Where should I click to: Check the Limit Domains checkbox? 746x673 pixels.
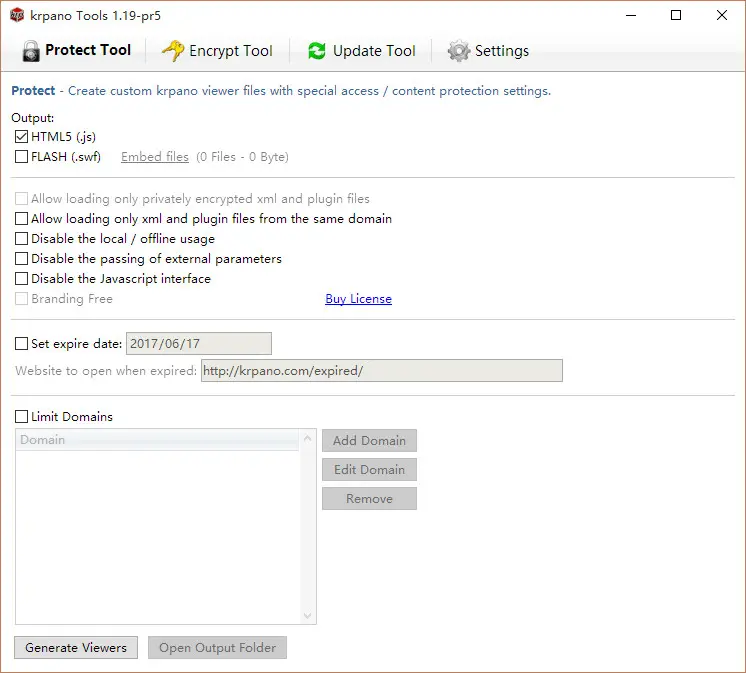click(x=21, y=417)
